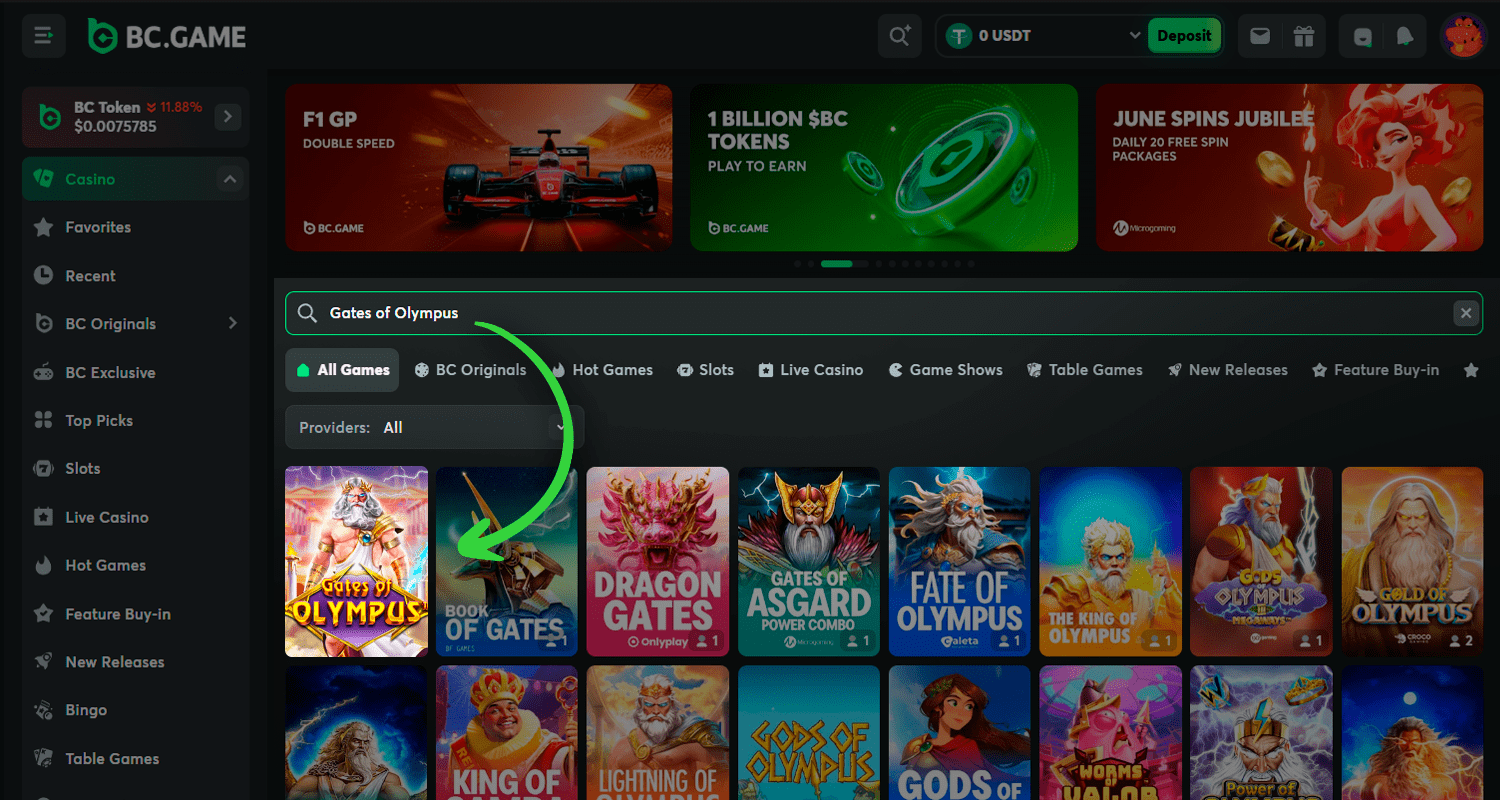Open Hot Games flame icon in sidebar
This screenshot has height=800, width=1500.
(x=43, y=566)
